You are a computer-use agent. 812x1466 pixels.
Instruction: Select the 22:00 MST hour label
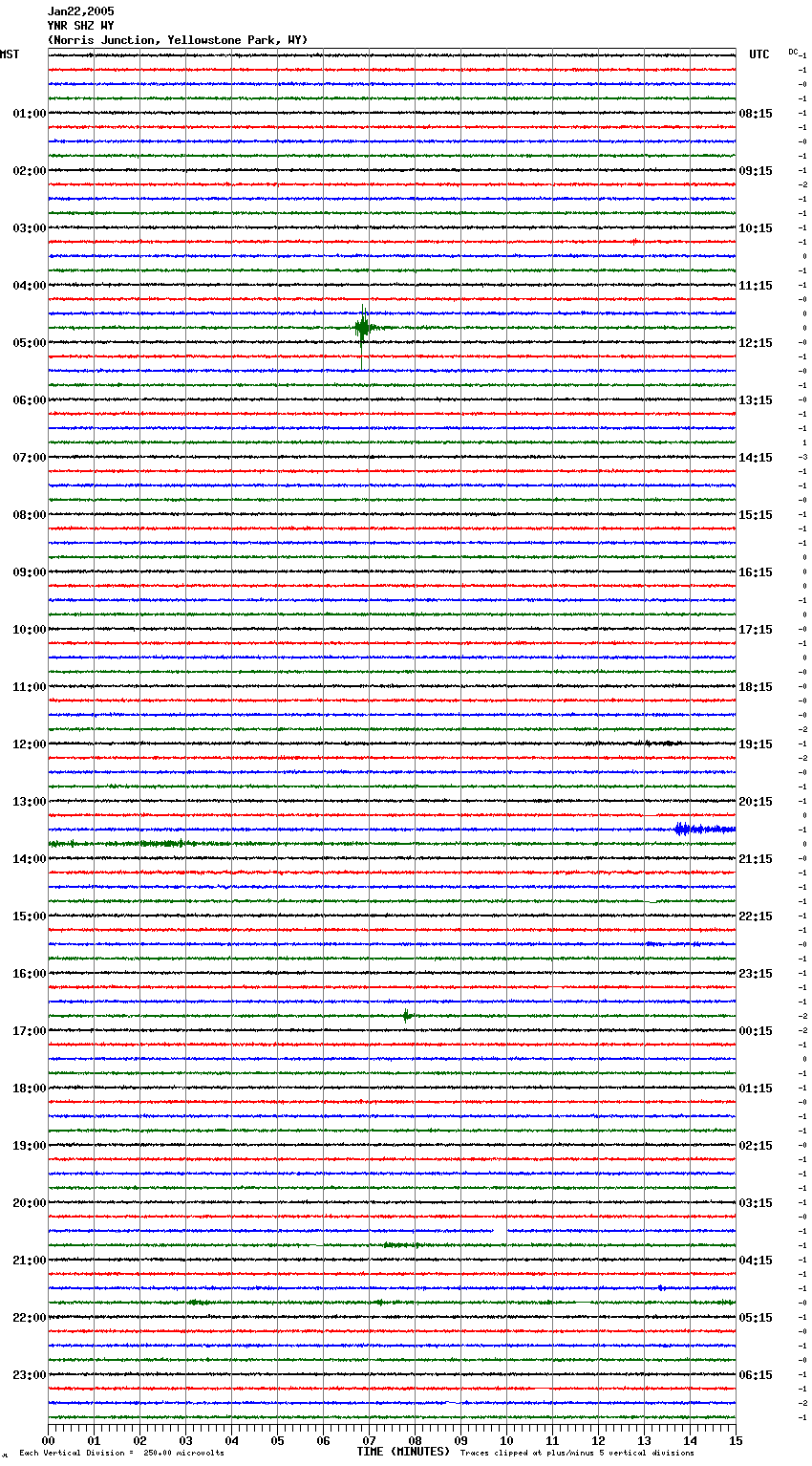pos(30,1318)
